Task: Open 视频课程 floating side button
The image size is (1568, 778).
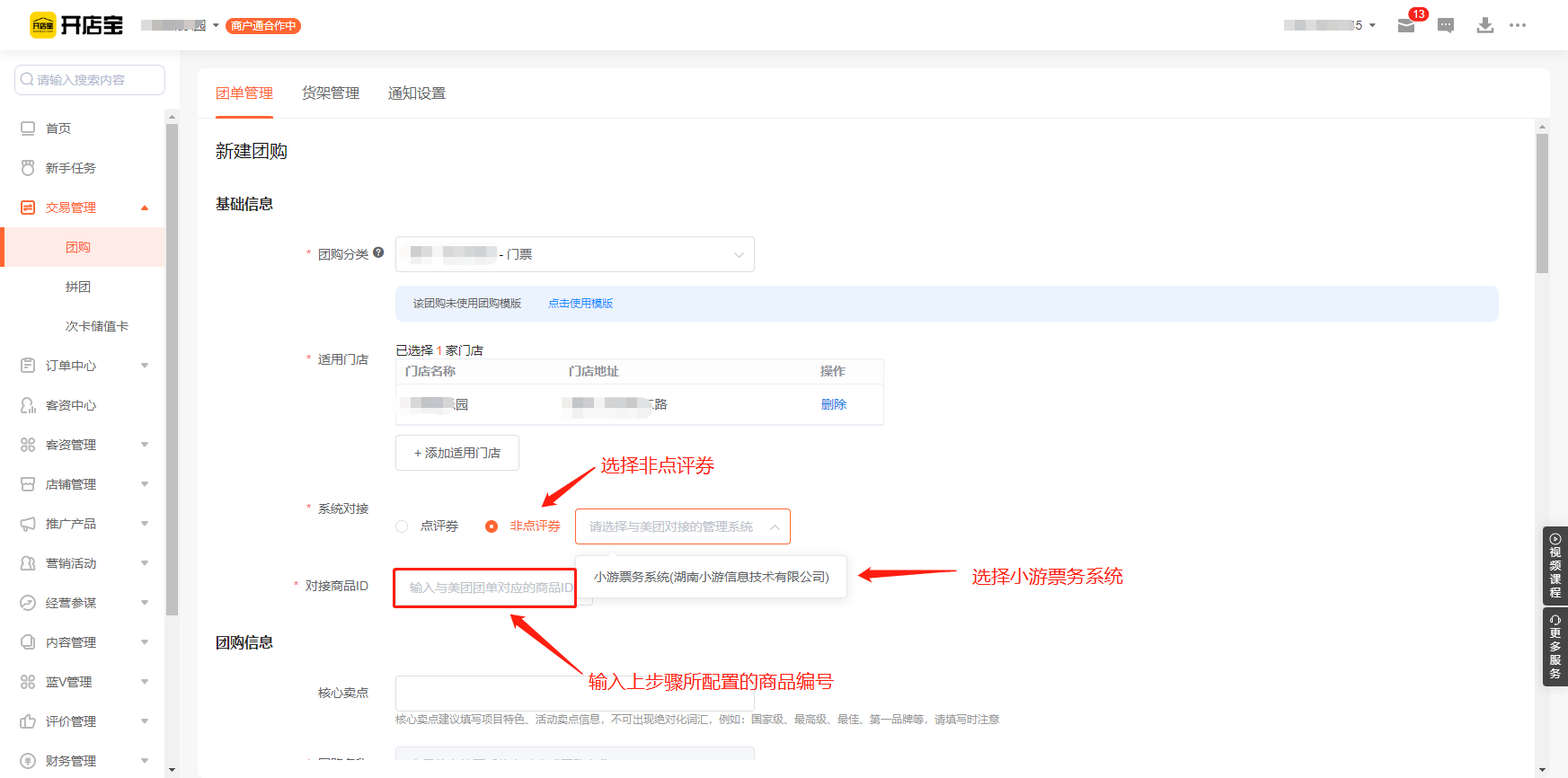Action: [1555, 565]
